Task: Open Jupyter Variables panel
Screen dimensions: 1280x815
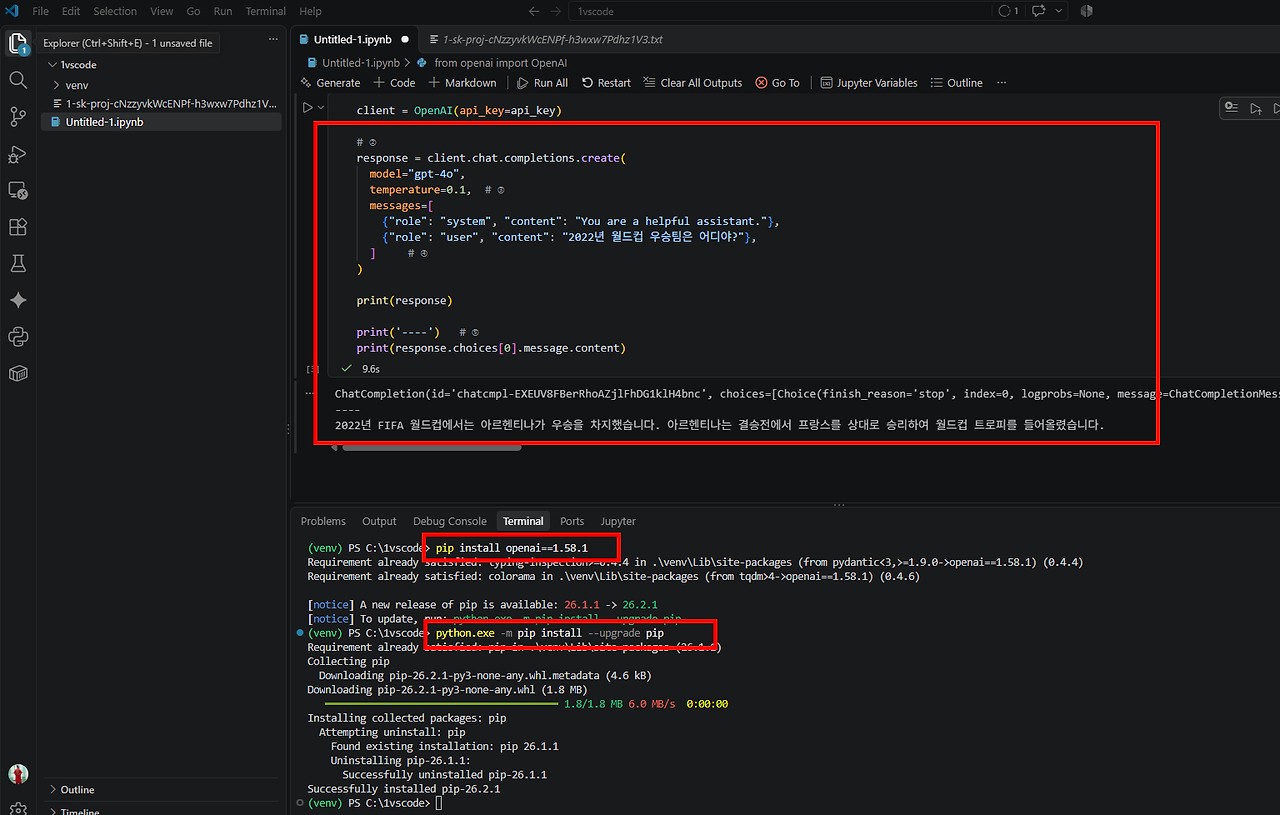Action: 869,83
